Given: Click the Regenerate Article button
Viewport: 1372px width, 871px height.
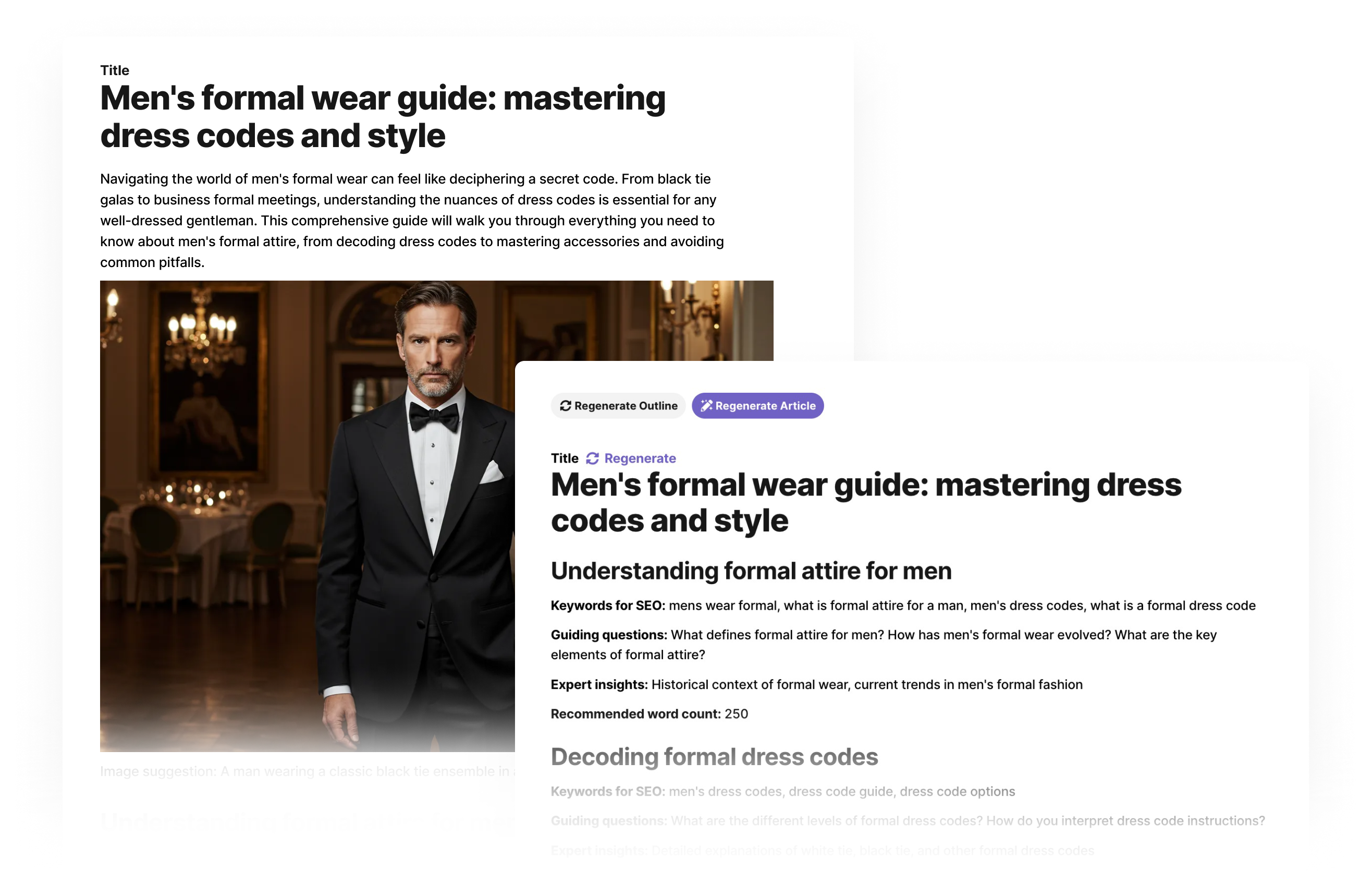Looking at the screenshot, I should tap(758, 406).
